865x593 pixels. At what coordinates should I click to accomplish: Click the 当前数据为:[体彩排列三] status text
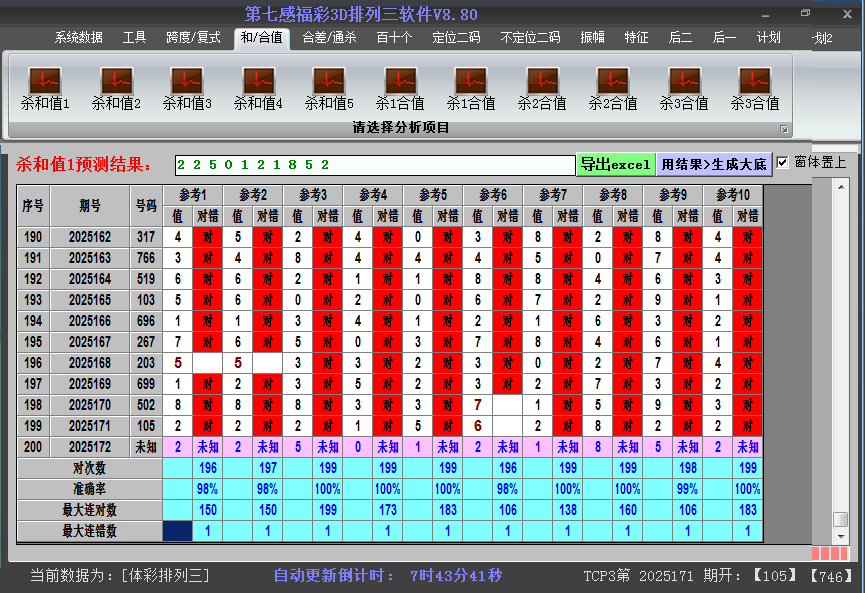(120, 576)
